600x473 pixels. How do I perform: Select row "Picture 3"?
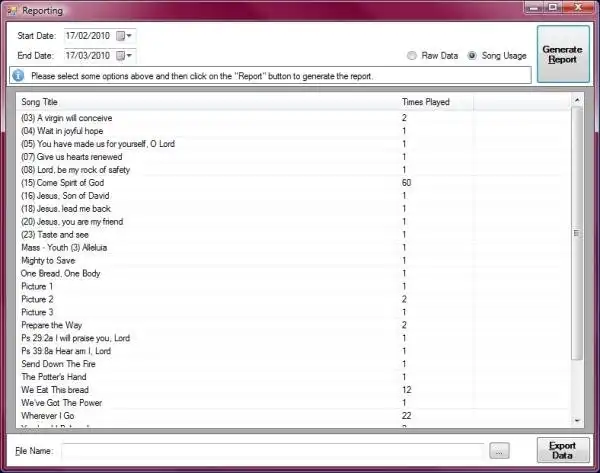pyautogui.click(x=293, y=312)
